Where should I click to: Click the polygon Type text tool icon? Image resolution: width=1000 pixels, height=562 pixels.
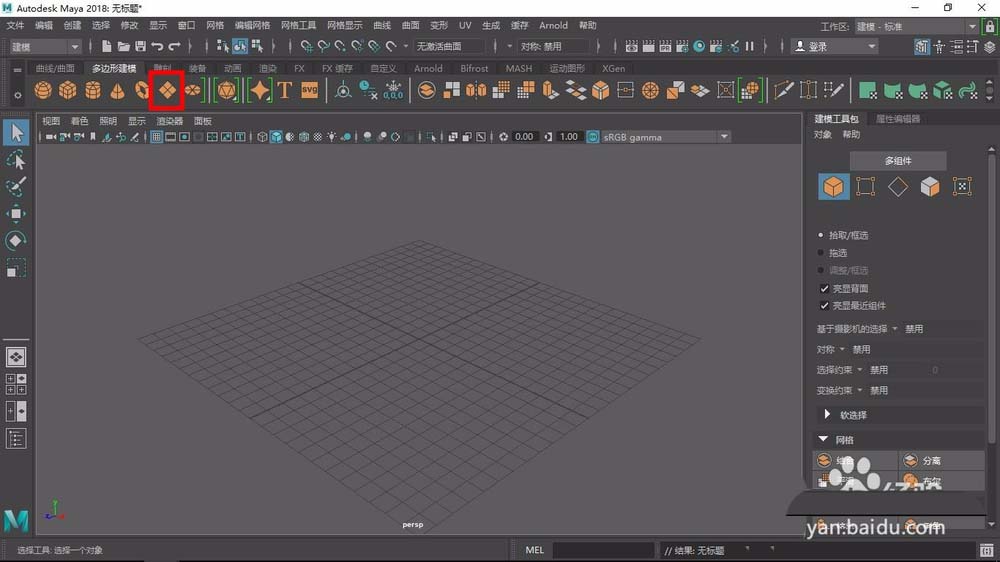pos(284,90)
